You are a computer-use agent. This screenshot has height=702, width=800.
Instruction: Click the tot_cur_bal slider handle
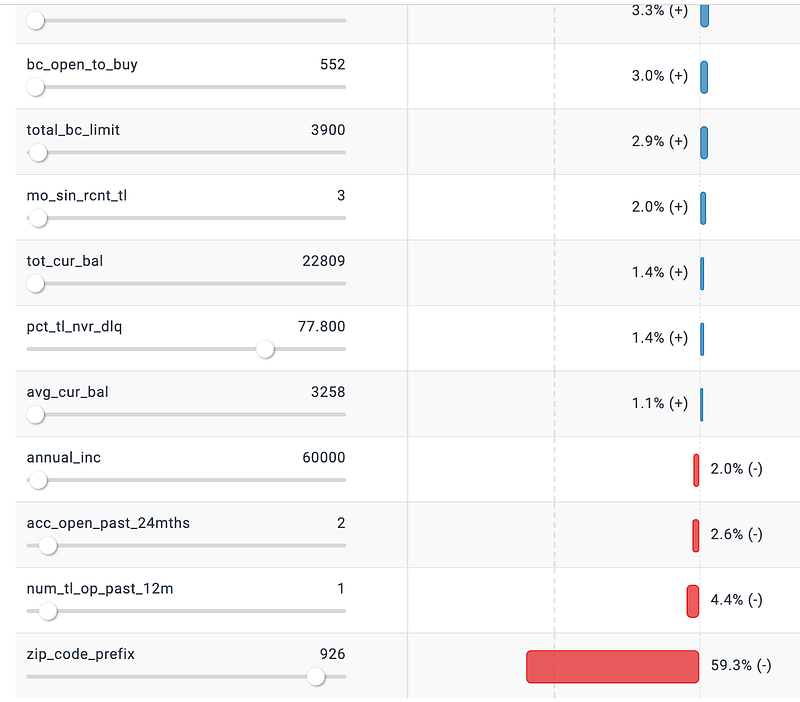[x=36, y=284]
